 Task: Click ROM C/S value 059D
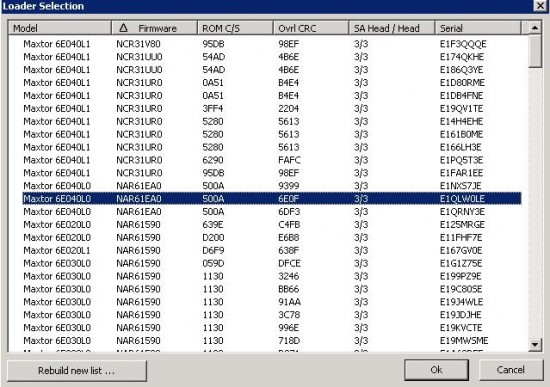point(213,263)
